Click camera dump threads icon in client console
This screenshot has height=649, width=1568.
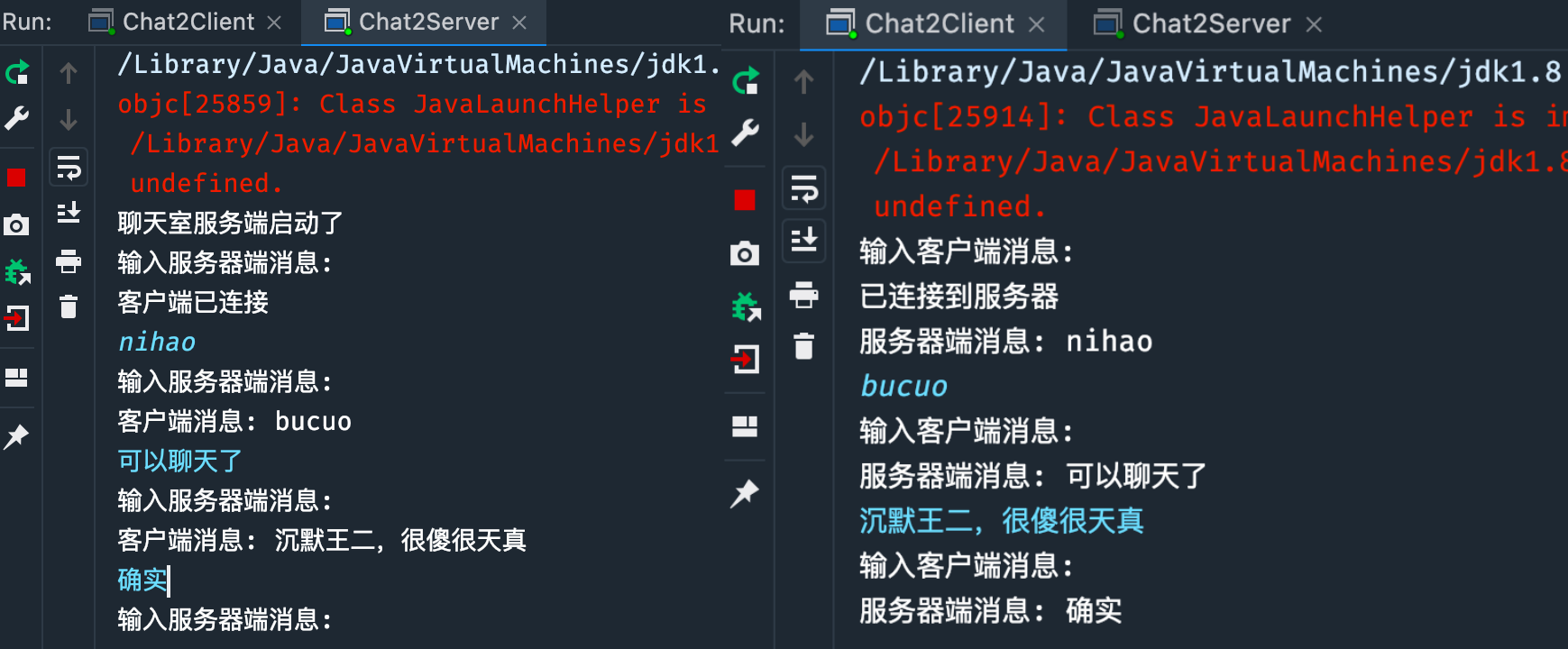(x=745, y=254)
